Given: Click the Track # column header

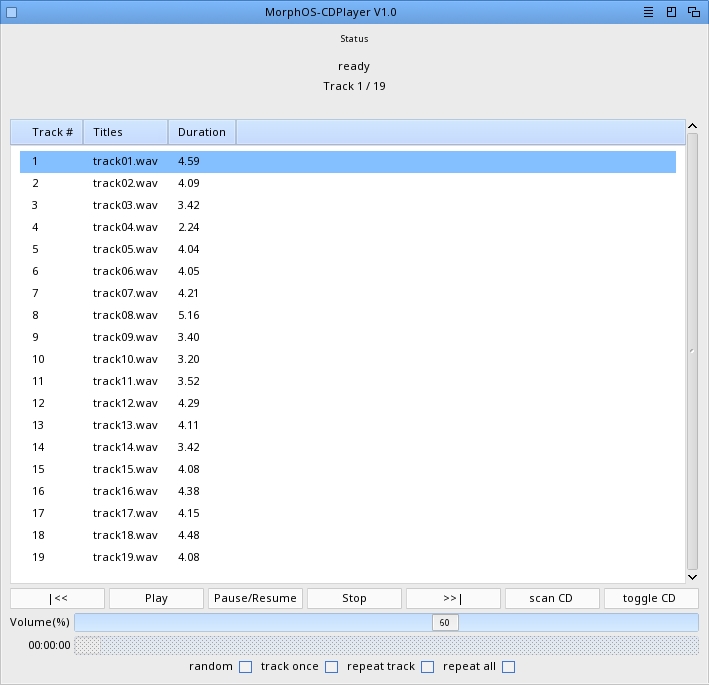Looking at the screenshot, I should tap(47, 132).
